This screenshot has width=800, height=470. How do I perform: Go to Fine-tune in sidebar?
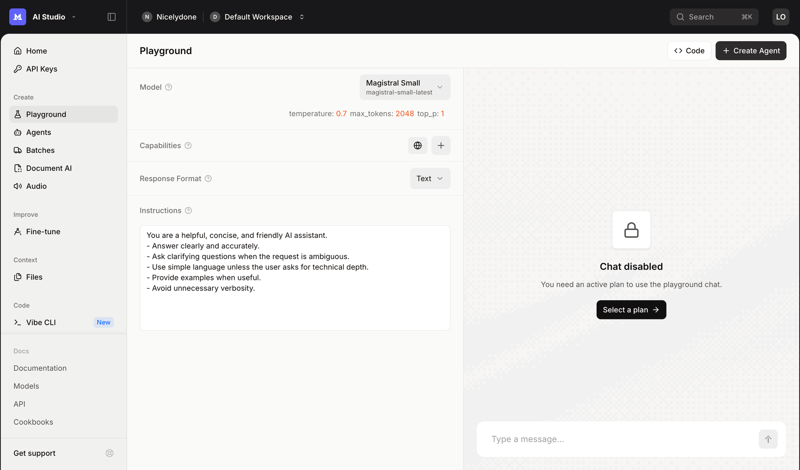[x=43, y=232]
